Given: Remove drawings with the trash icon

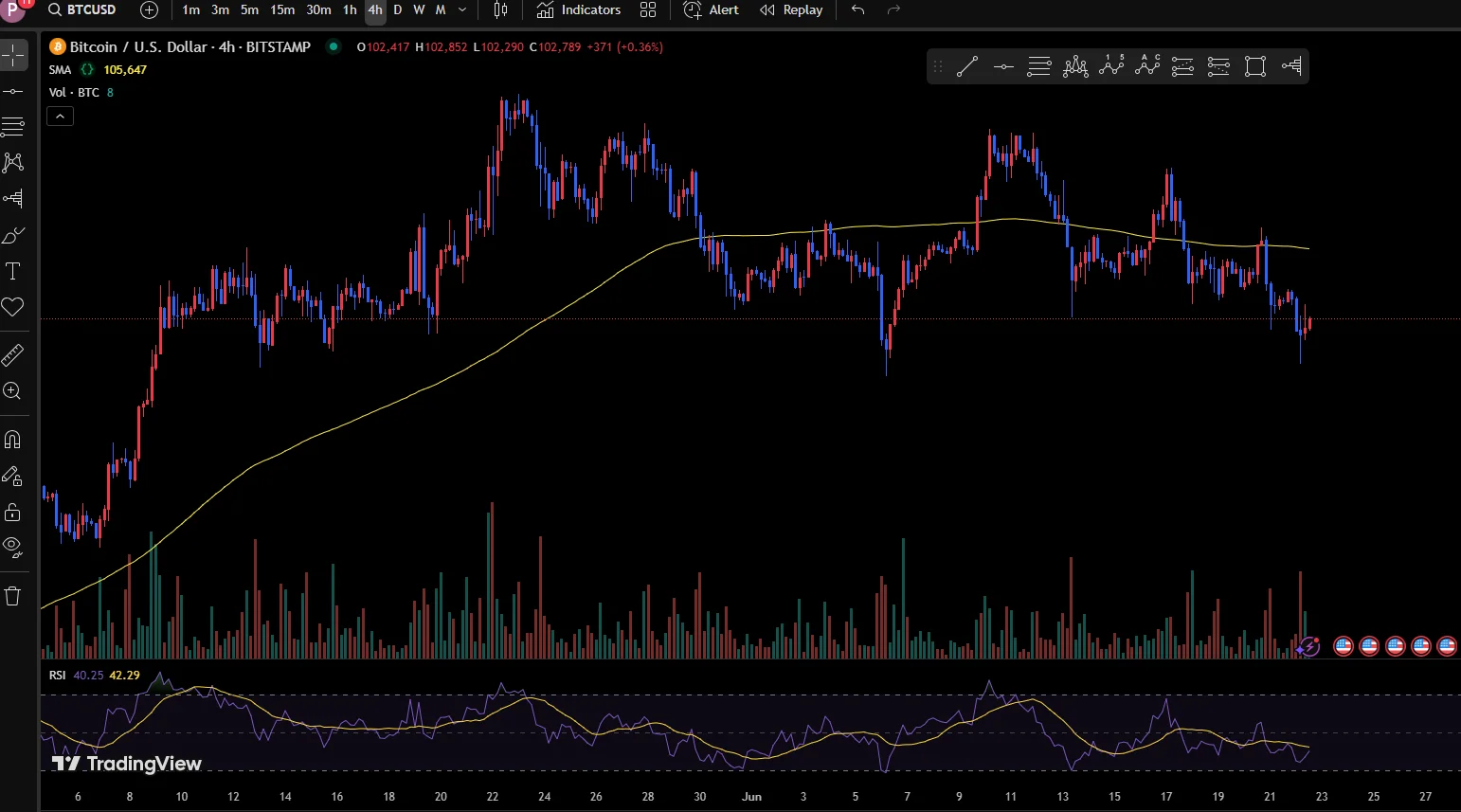Looking at the screenshot, I should 13,596.
